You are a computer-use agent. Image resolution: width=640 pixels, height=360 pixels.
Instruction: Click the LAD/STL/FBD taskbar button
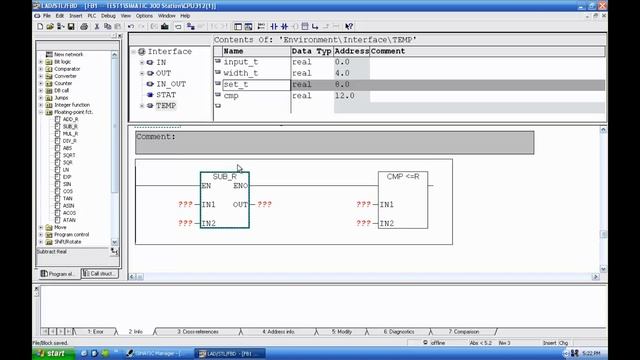[x=231, y=353]
